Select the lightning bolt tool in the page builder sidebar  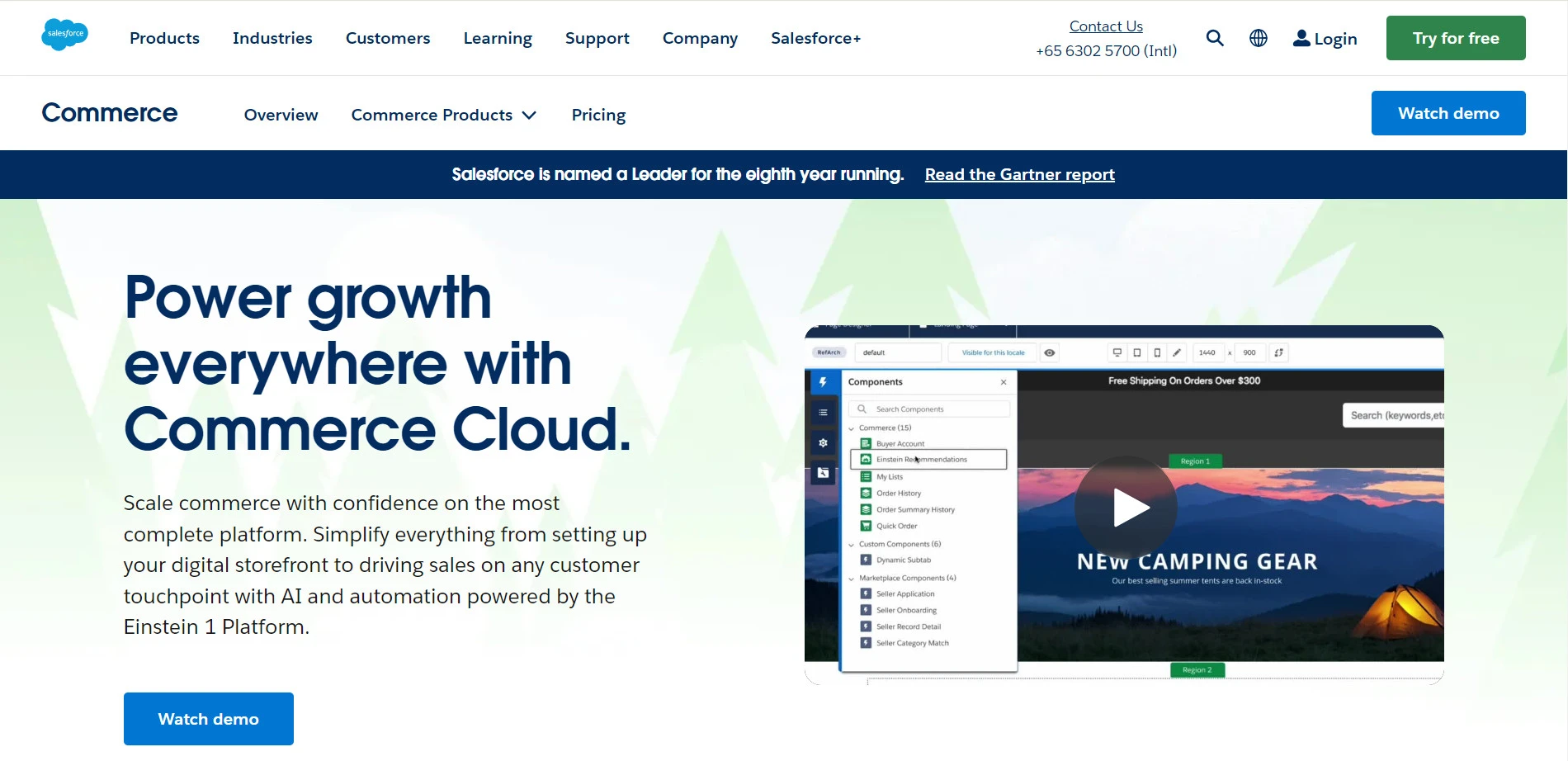click(x=822, y=381)
